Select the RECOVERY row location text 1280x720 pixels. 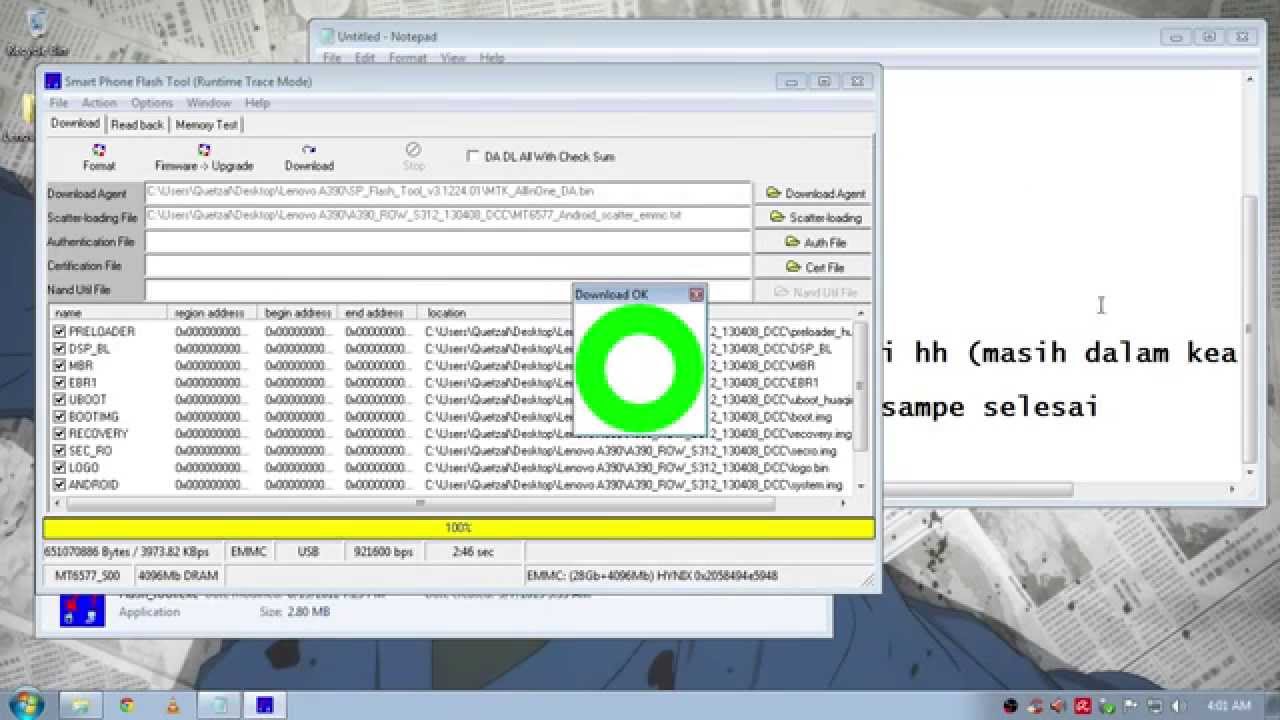click(x=638, y=434)
